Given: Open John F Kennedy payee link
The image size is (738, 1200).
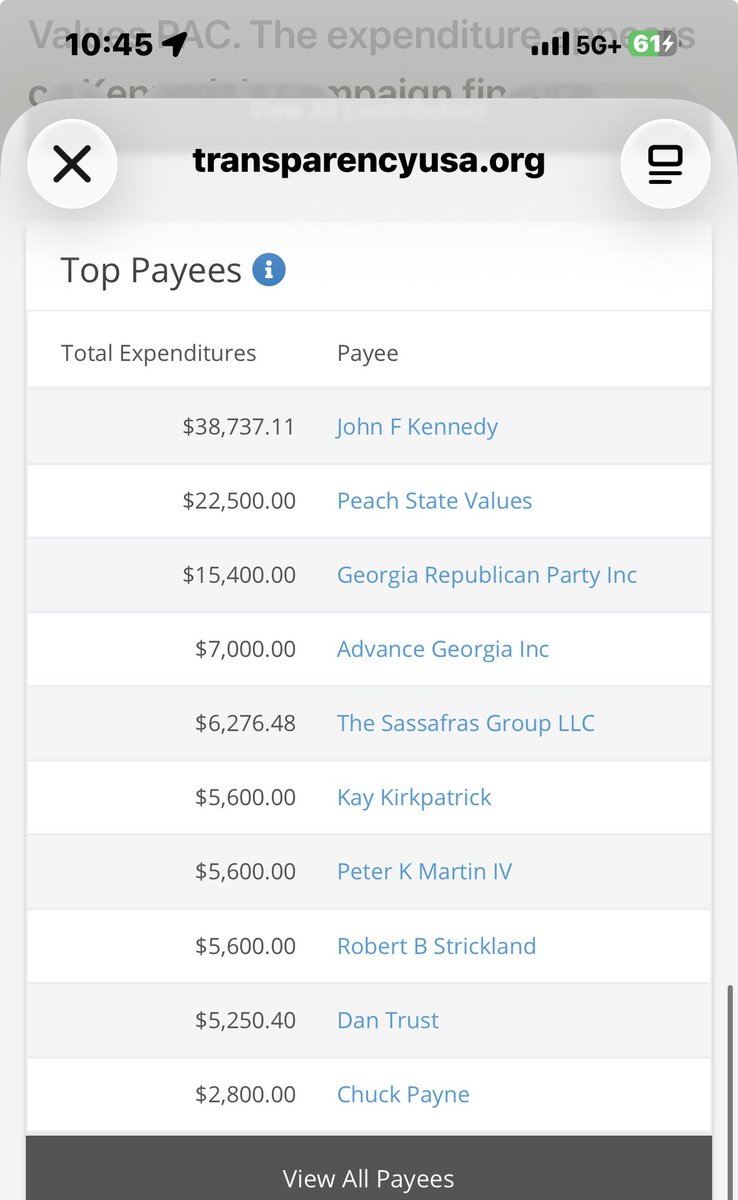Looking at the screenshot, I should coord(417,427).
